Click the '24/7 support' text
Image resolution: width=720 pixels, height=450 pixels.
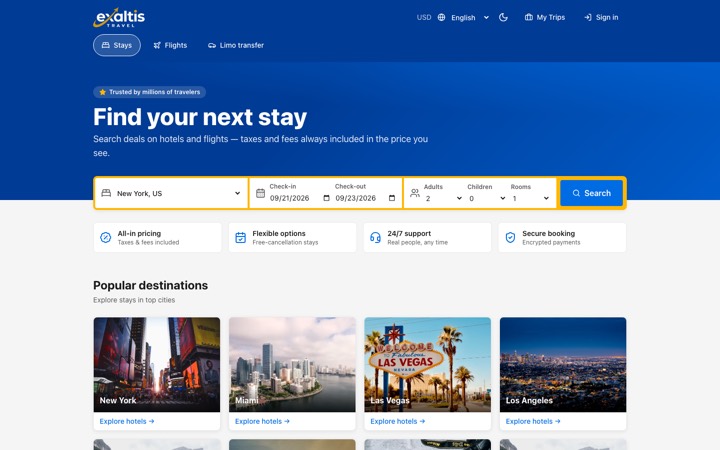pos(409,233)
